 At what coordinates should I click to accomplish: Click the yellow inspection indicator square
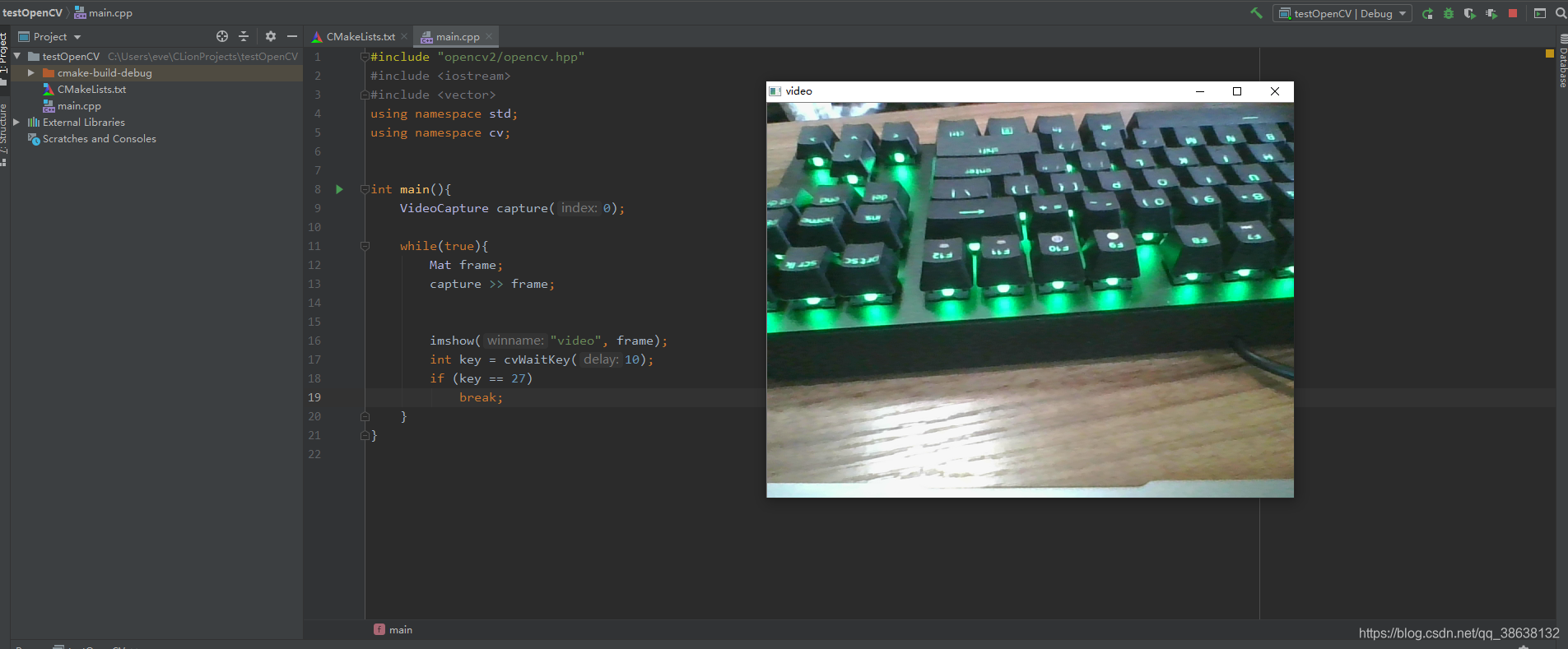pyautogui.click(x=1550, y=53)
